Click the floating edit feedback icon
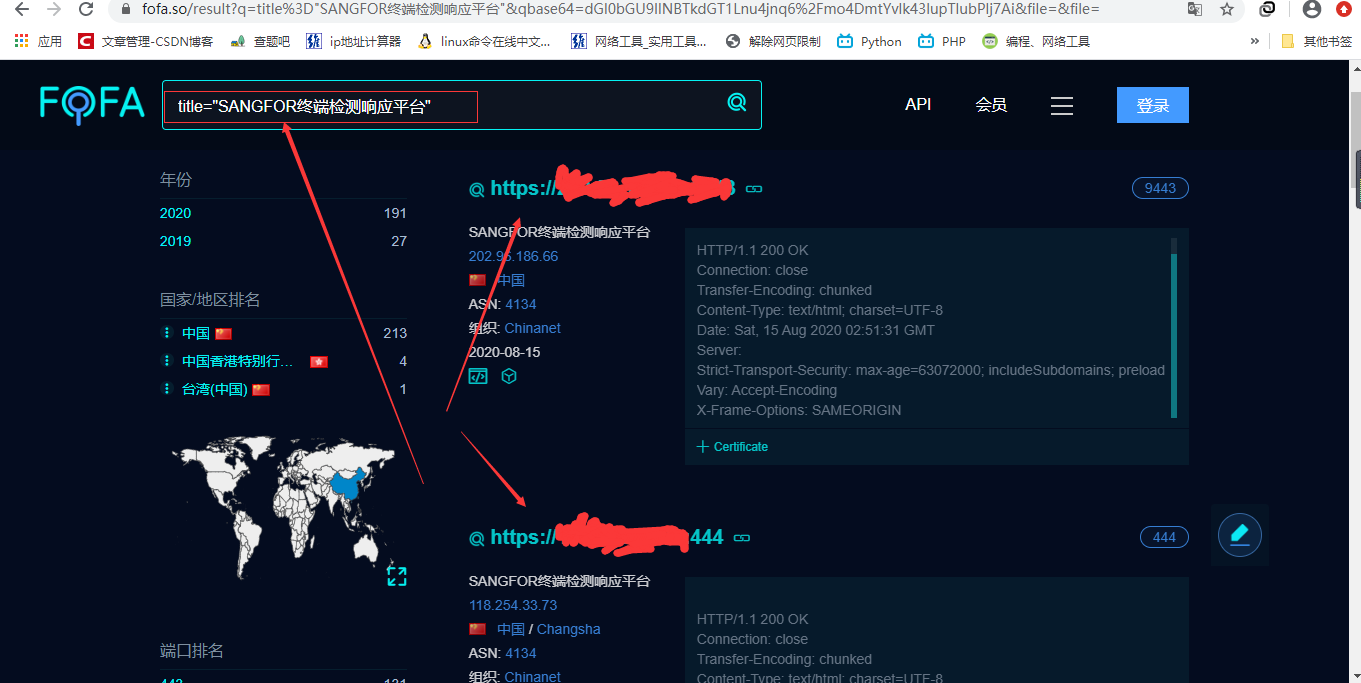1361x683 pixels. pyautogui.click(x=1240, y=534)
